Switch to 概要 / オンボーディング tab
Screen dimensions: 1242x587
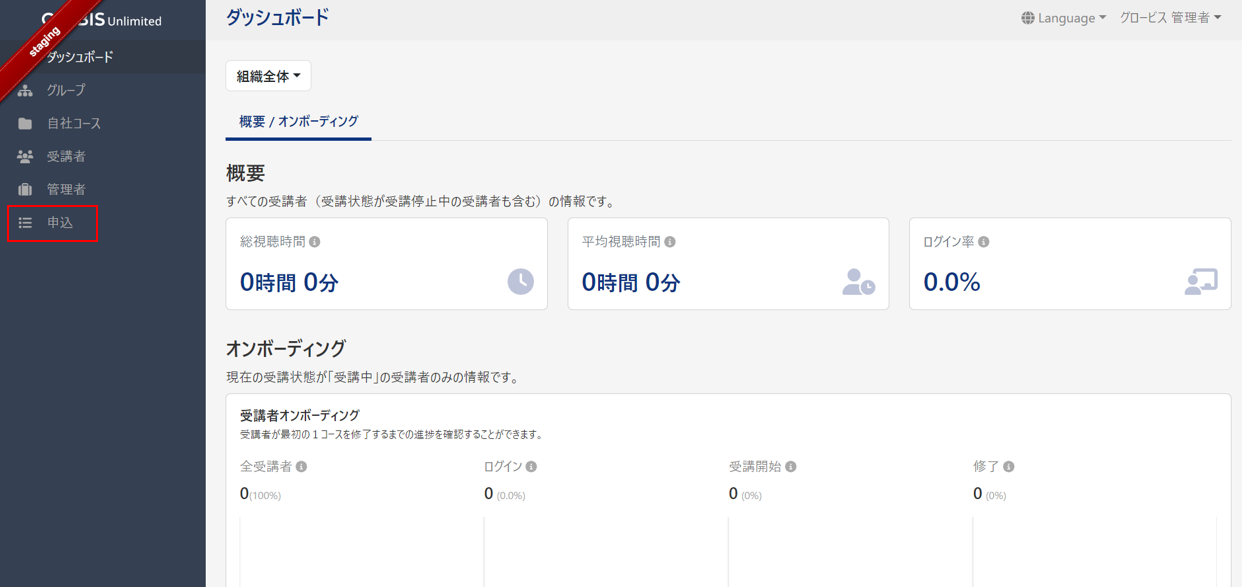click(x=298, y=122)
